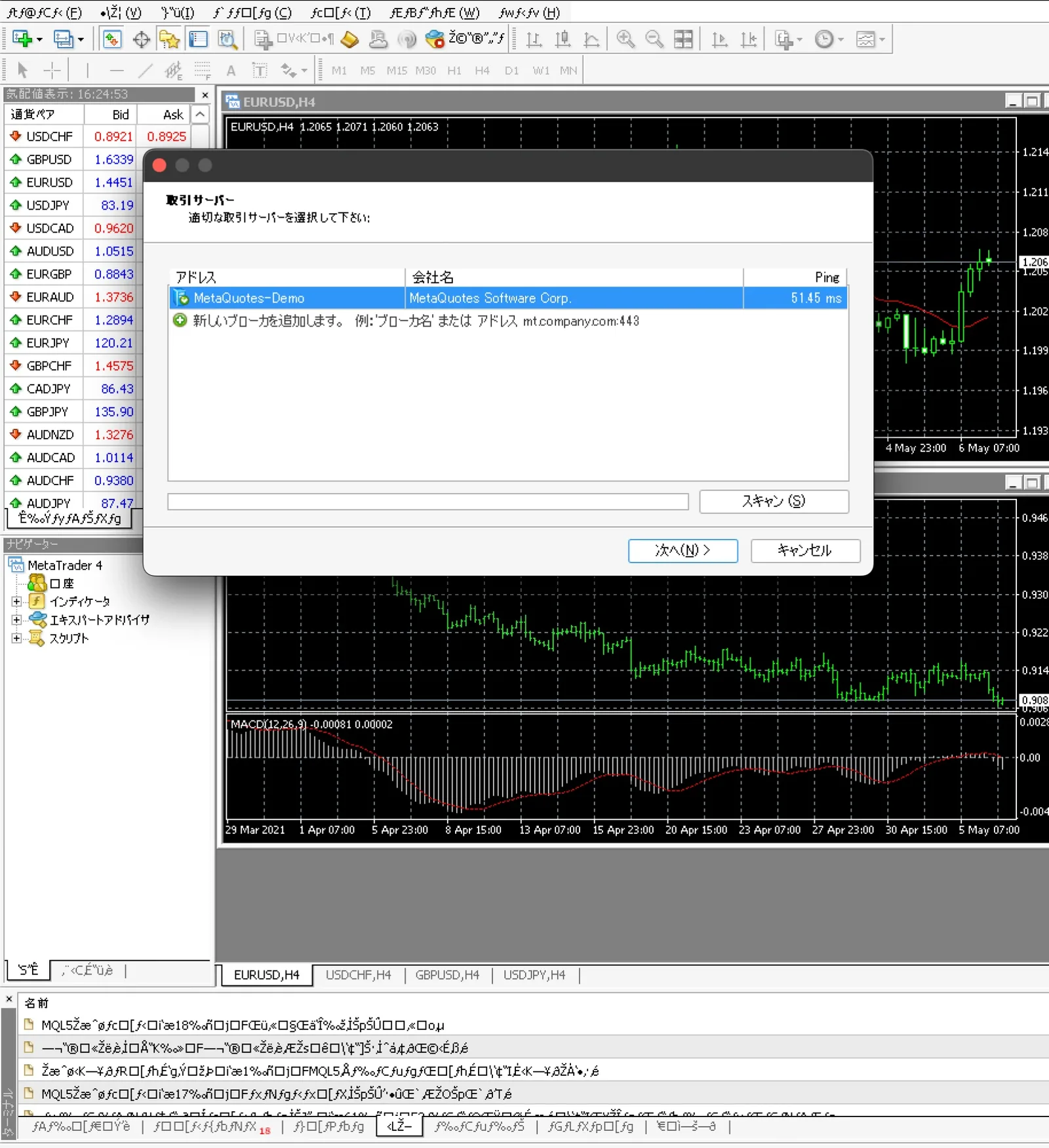Switch chart to candlestick mode
The width and height of the screenshot is (1049, 1148).
(x=563, y=39)
